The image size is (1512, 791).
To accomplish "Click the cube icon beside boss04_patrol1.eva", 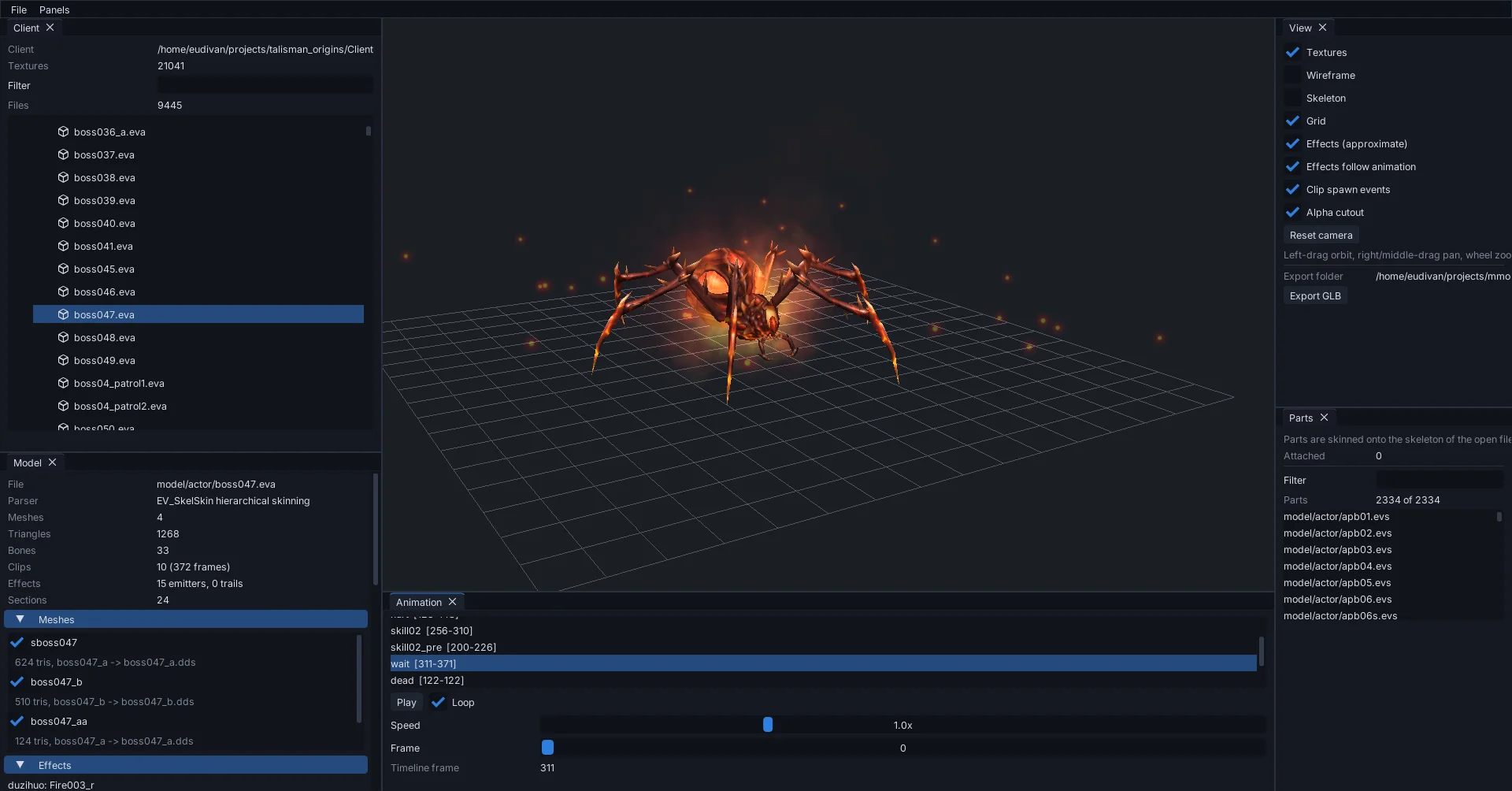I will [x=63, y=383].
